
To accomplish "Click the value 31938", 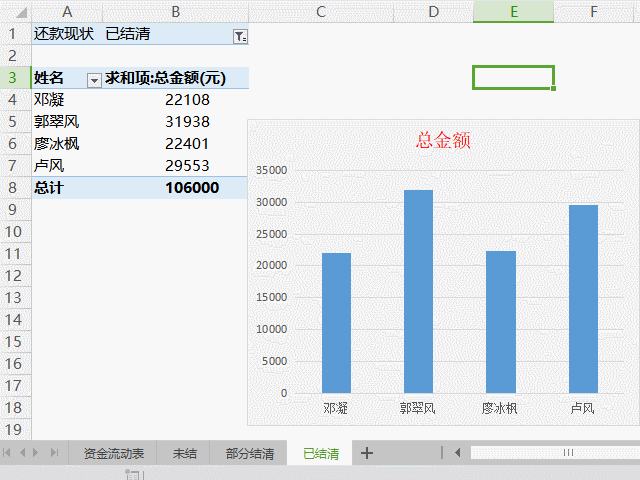I will [x=187, y=122].
